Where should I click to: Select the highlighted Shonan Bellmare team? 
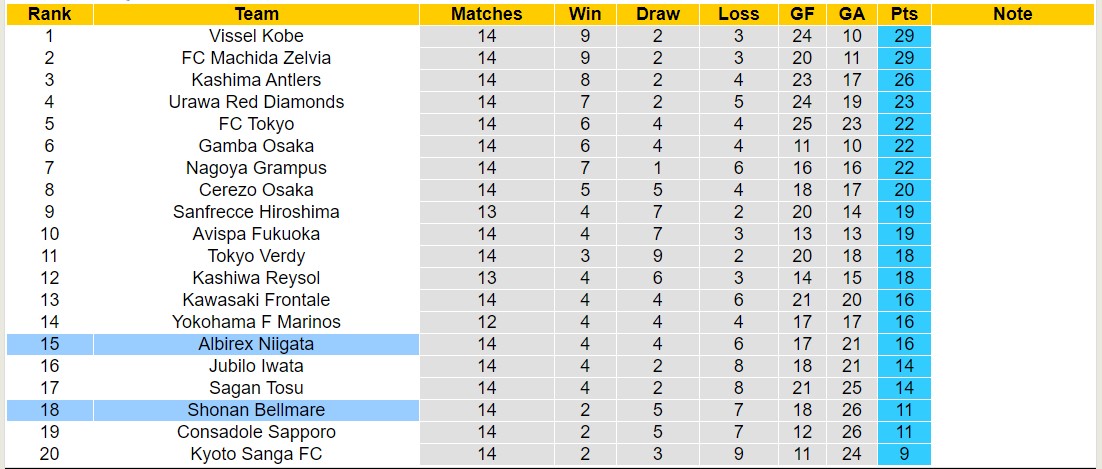(x=256, y=410)
